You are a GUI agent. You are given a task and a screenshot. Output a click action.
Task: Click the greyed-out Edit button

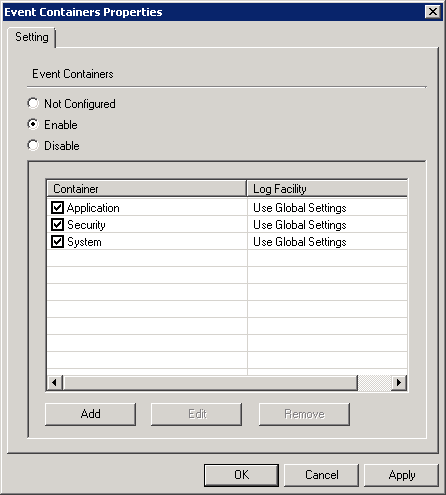[x=196, y=414]
